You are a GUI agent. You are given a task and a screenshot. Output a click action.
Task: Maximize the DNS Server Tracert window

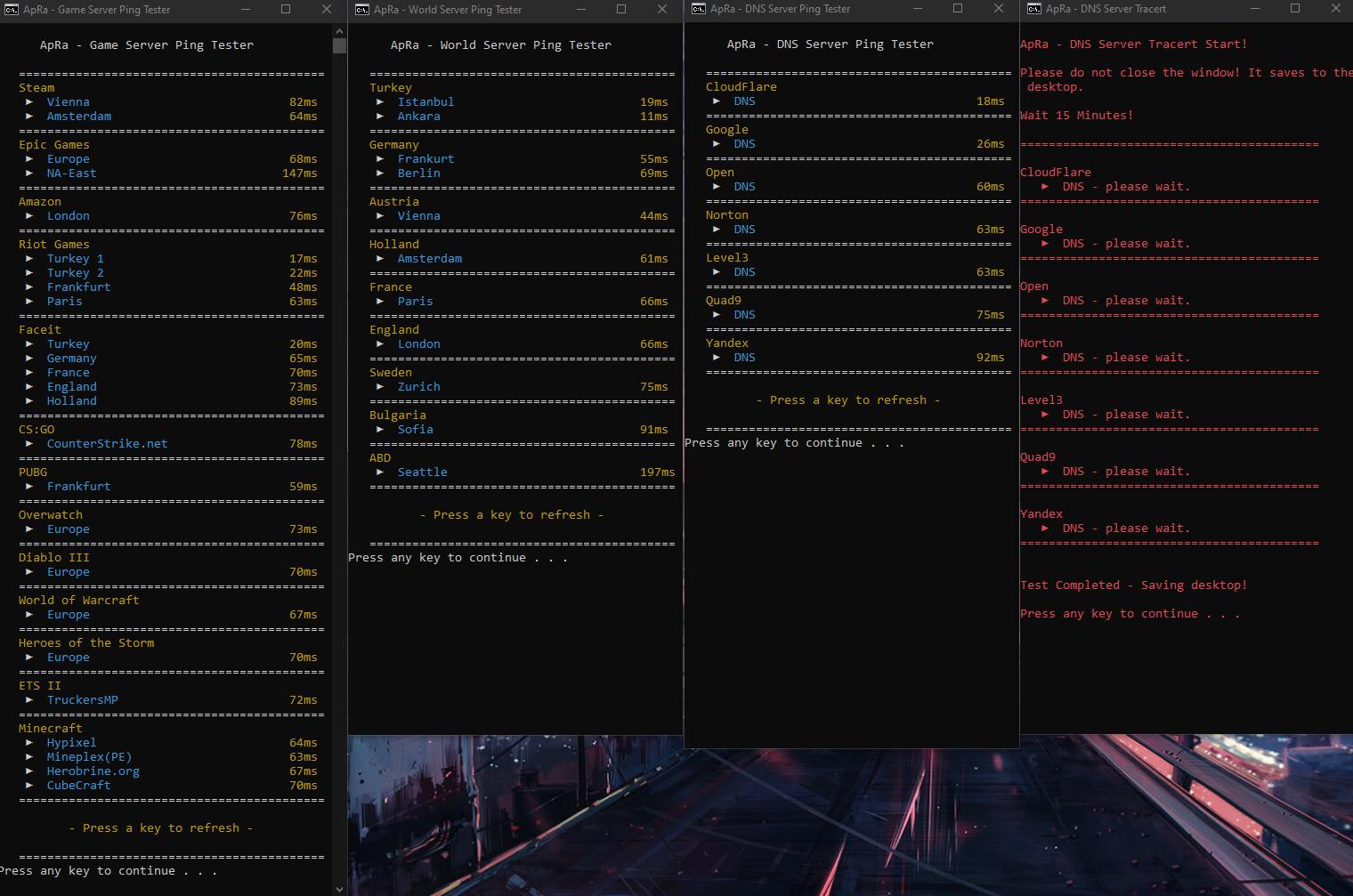pyautogui.click(x=1295, y=8)
